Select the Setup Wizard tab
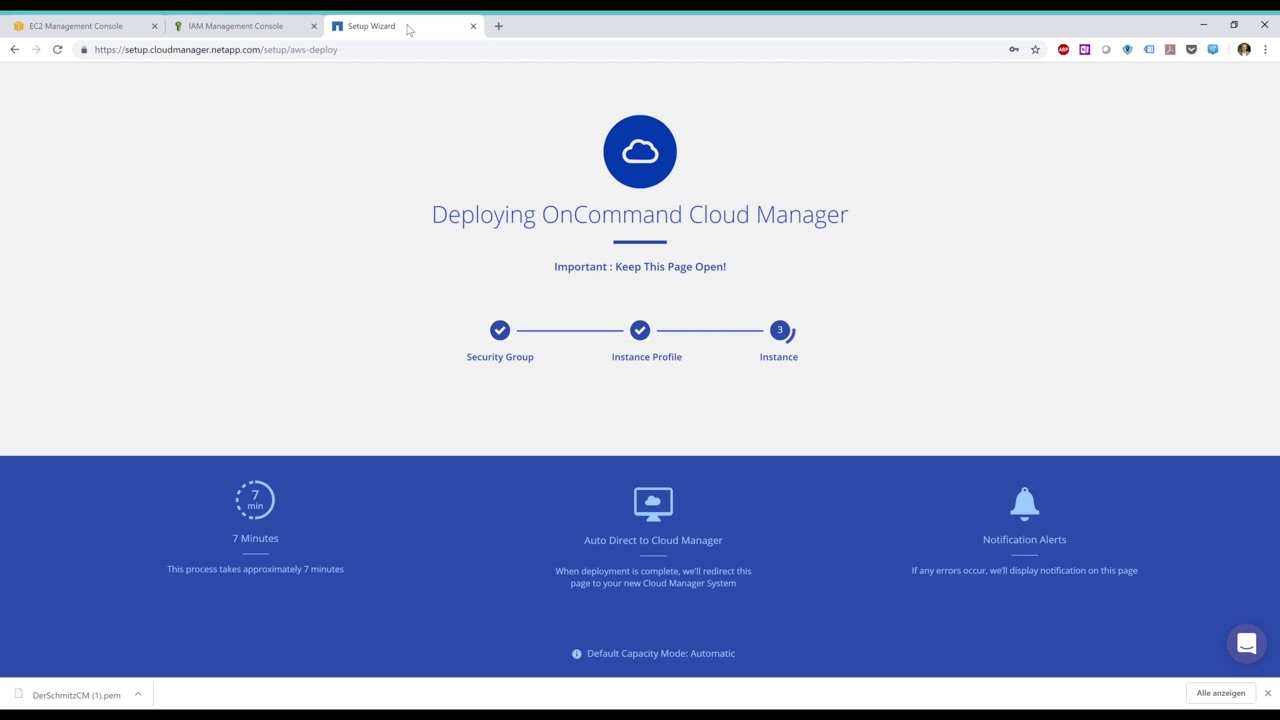 (x=371, y=26)
